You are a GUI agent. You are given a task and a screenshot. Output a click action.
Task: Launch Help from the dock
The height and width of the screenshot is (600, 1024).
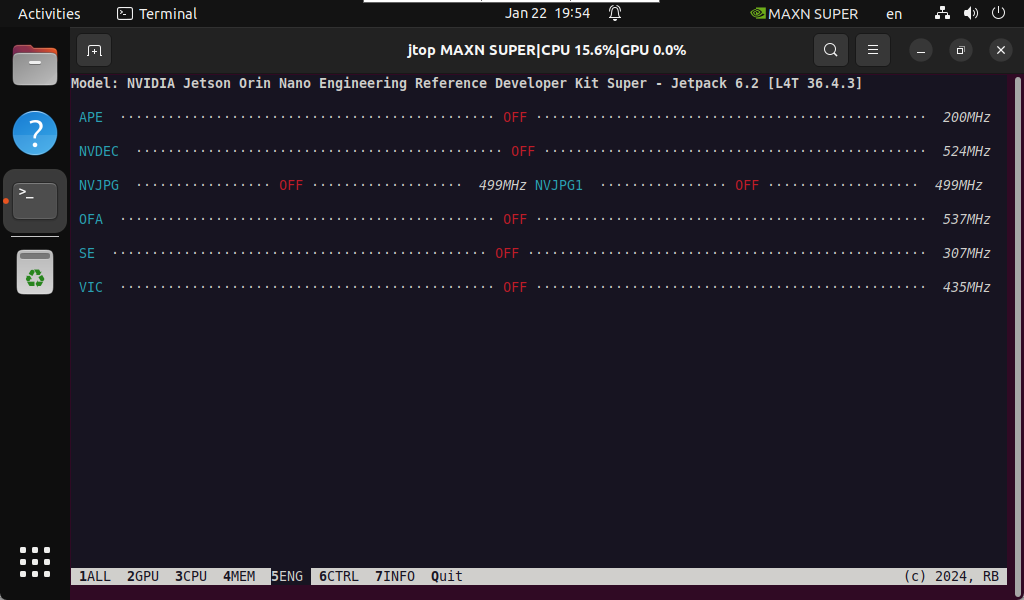(35, 133)
